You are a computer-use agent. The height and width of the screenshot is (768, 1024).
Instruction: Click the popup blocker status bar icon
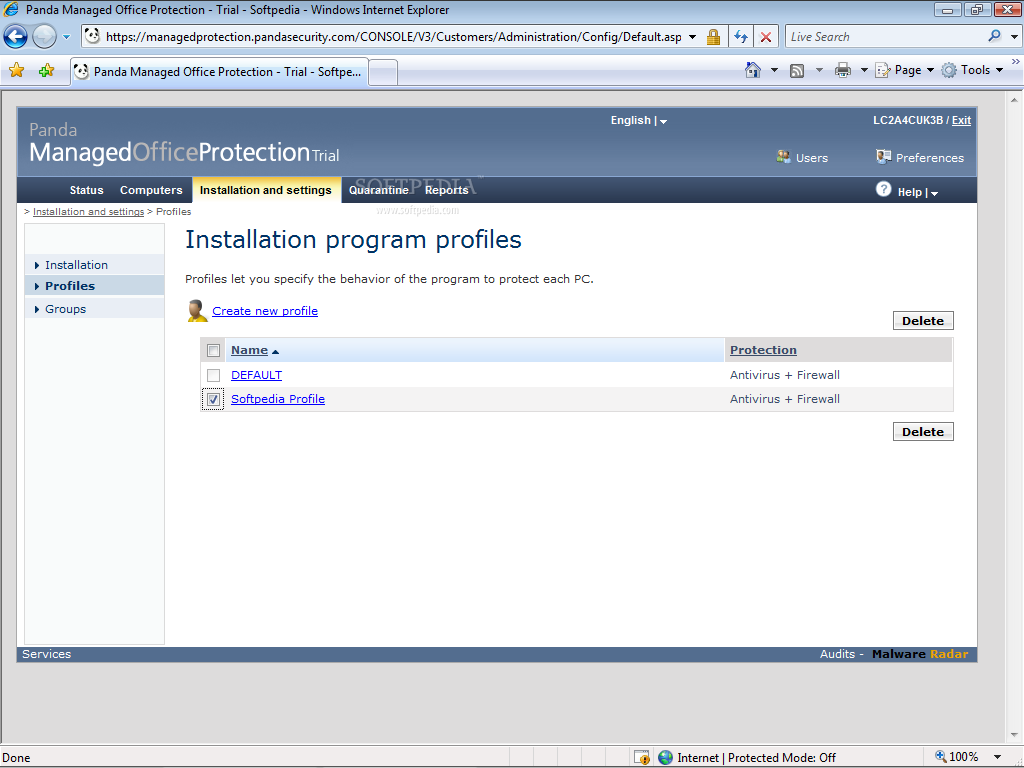click(x=642, y=757)
